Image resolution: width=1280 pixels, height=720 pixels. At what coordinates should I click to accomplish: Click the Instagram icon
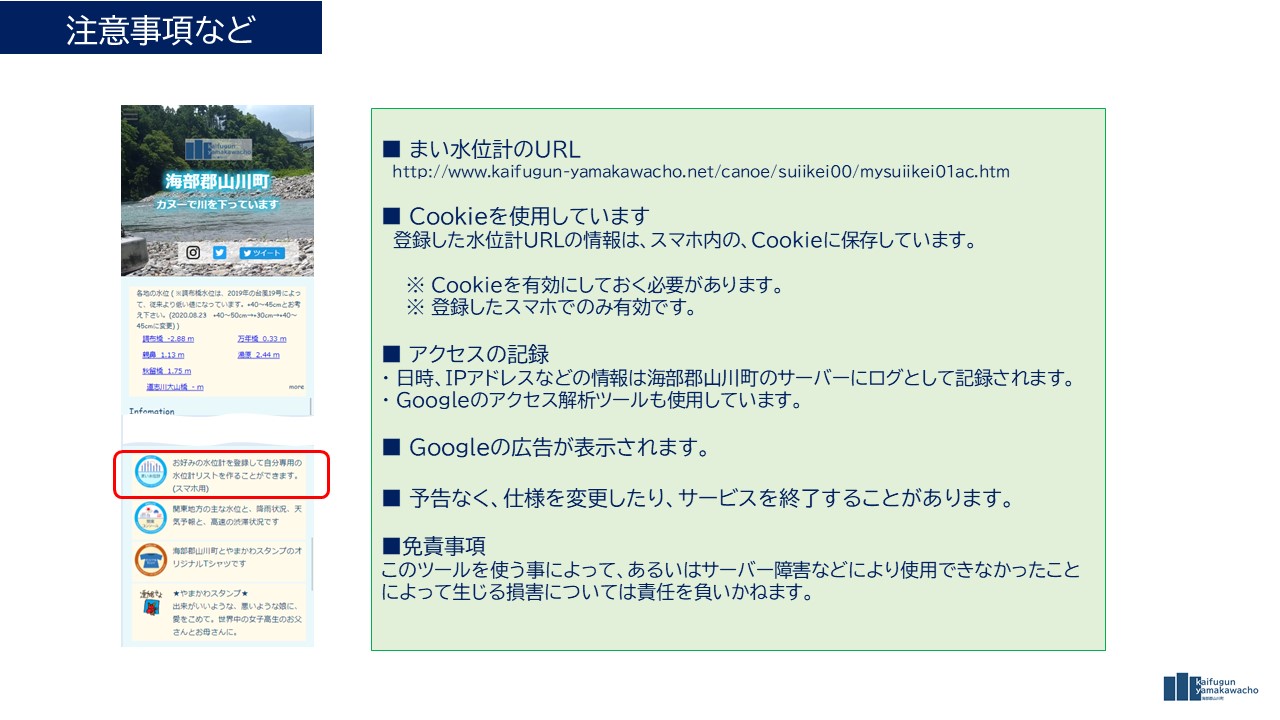(x=194, y=253)
